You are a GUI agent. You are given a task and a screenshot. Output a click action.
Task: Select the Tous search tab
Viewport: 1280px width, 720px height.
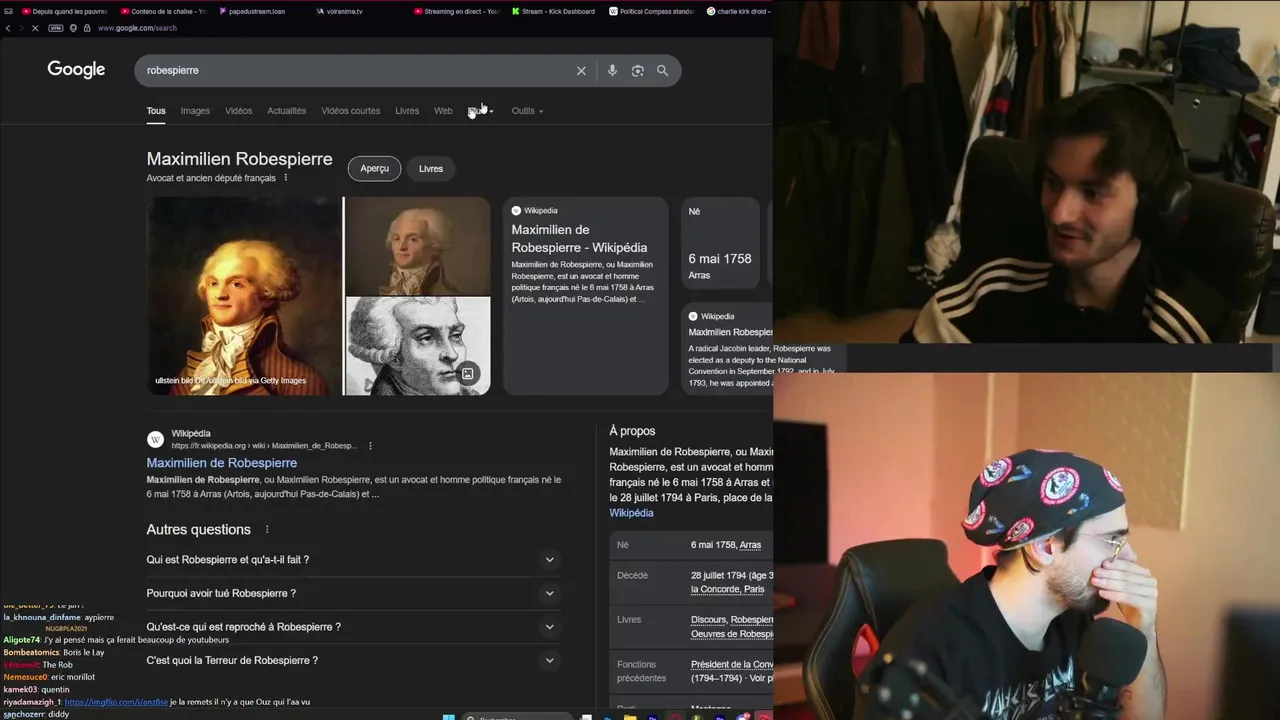(x=156, y=111)
